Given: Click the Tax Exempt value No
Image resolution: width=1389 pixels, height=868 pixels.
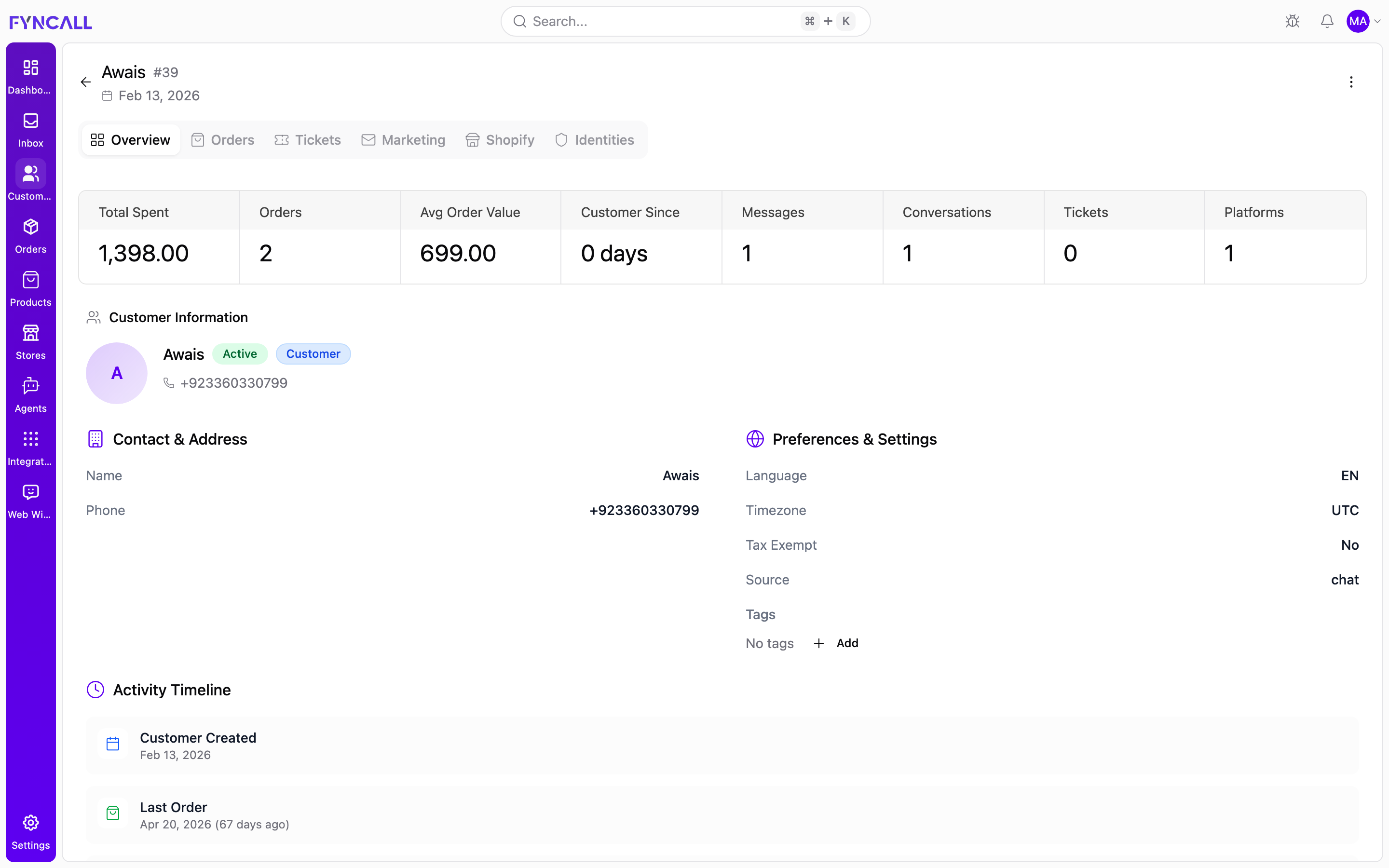Looking at the screenshot, I should coord(1350,545).
